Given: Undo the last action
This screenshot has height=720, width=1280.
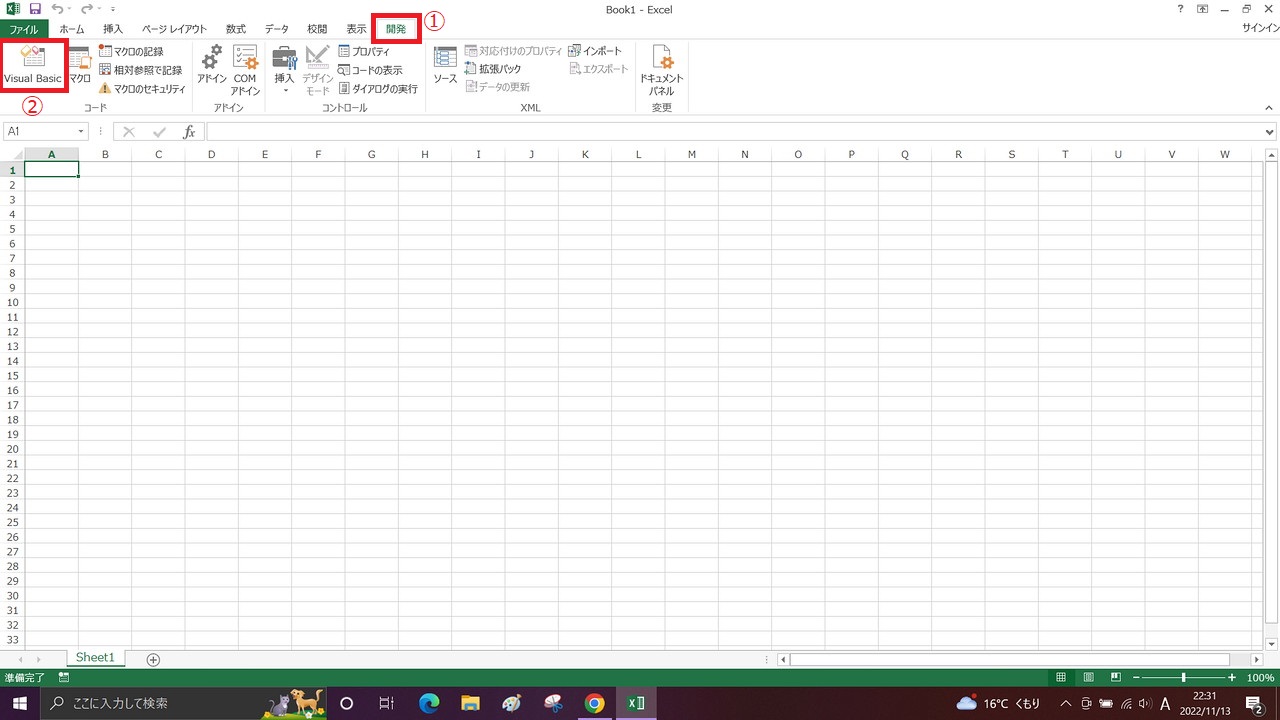Looking at the screenshot, I should click(x=58, y=9).
